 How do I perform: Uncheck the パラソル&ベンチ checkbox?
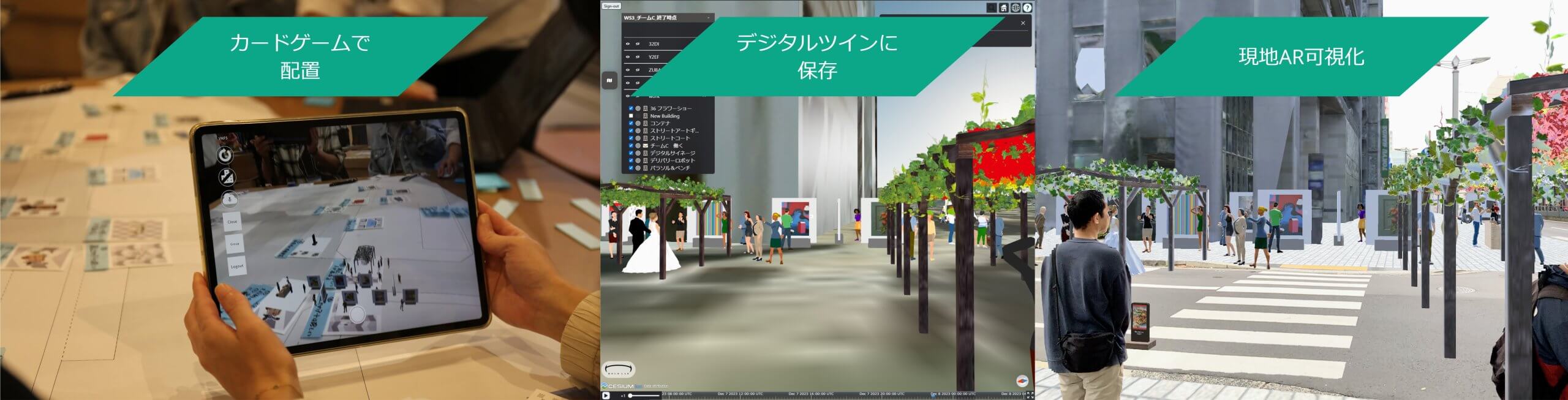(631, 168)
